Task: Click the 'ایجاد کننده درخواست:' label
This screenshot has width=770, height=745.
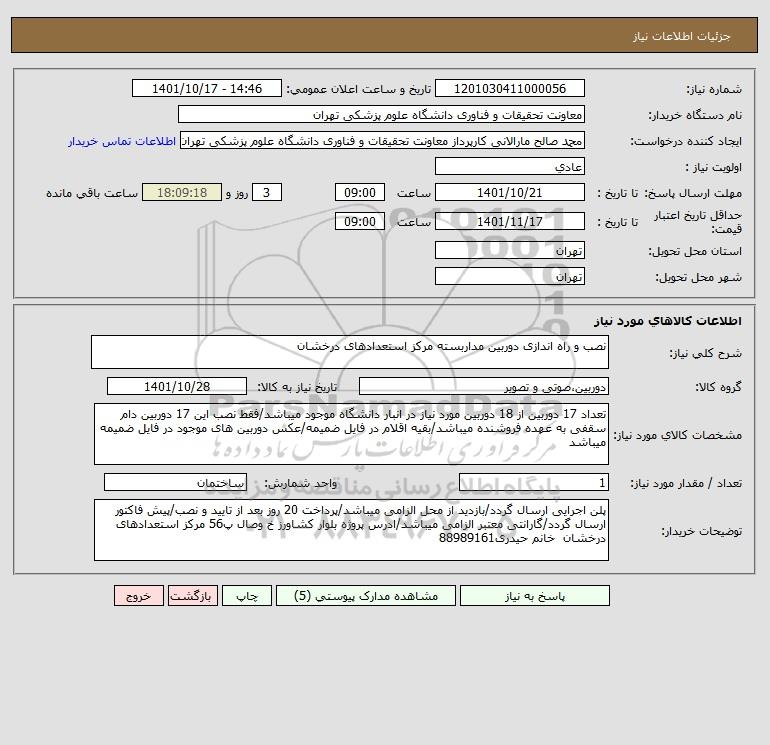Action: pyautogui.click(x=686, y=141)
